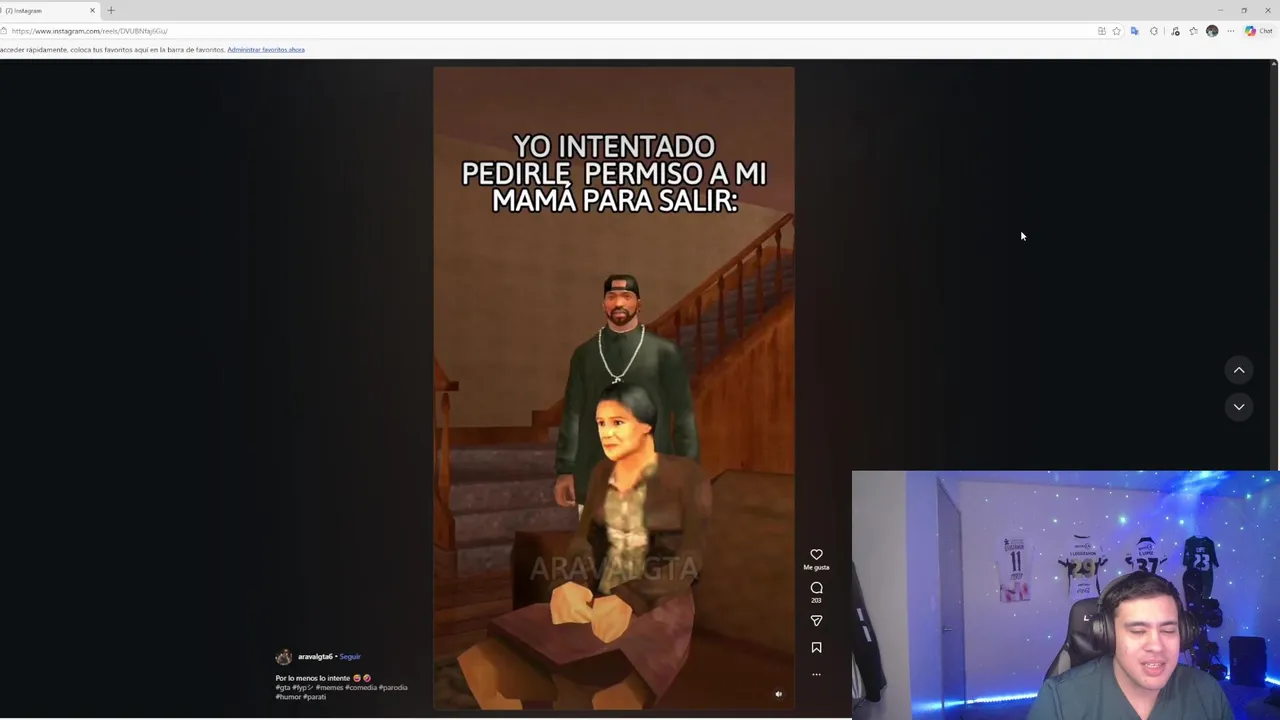Open aravalgta6's profile avatar

click(284, 657)
